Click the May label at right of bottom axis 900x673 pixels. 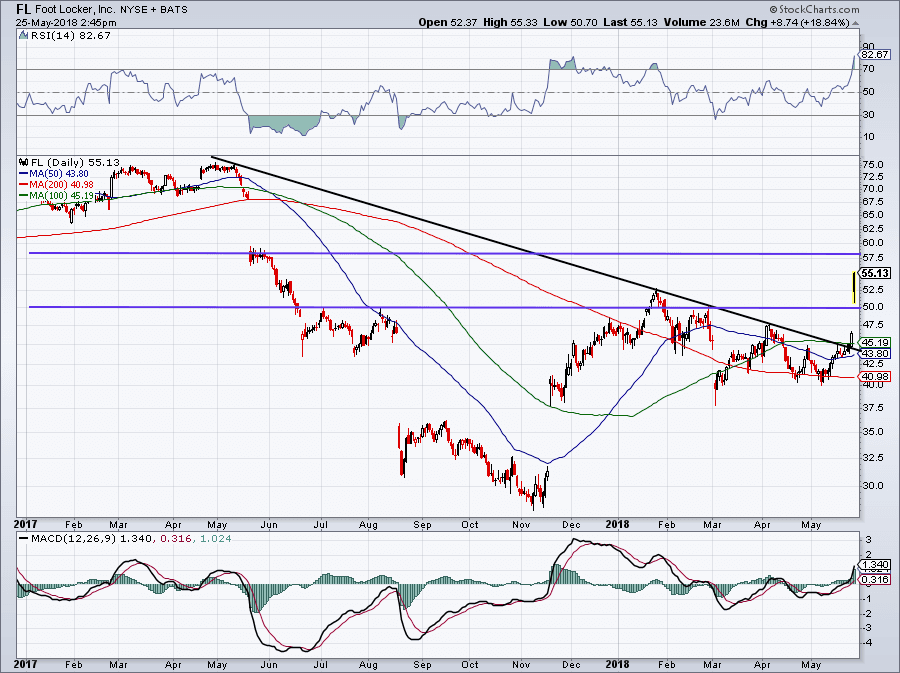click(x=810, y=665)
